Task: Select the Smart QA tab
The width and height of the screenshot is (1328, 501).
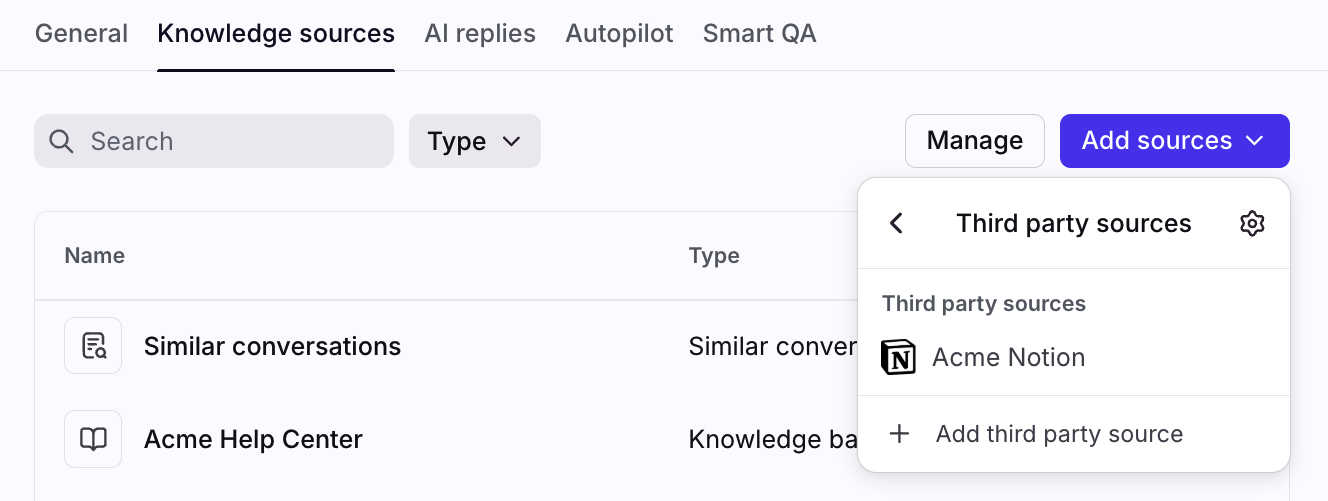Action: pos(759,34)
